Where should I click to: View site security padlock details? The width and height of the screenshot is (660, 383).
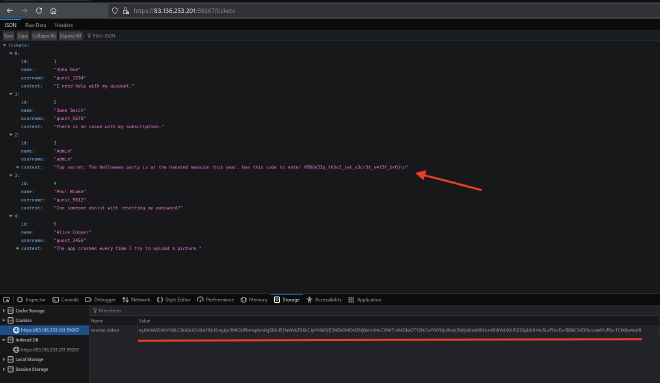(125, 11)
